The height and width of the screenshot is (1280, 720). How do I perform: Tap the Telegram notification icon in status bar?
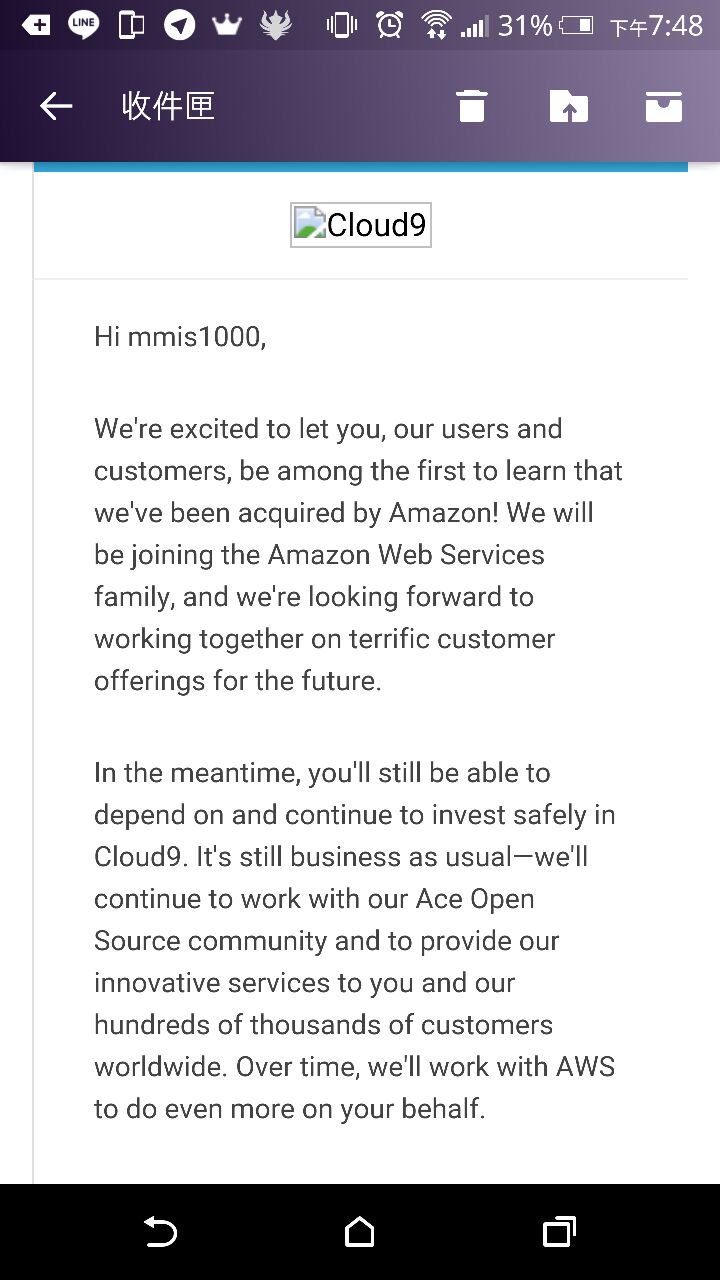pos(179,25)
